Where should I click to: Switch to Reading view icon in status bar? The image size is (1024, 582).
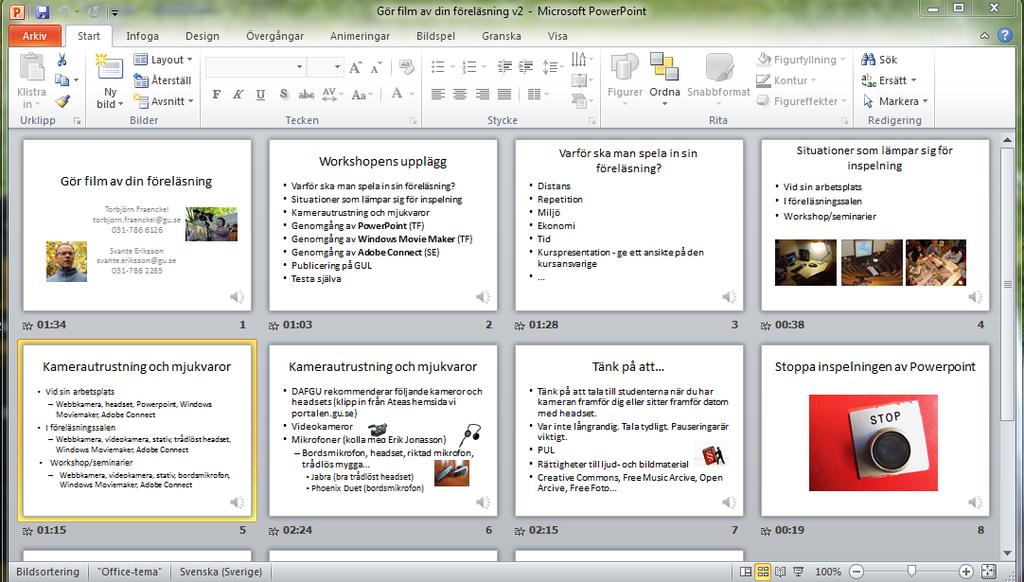(x=780, y=572)
